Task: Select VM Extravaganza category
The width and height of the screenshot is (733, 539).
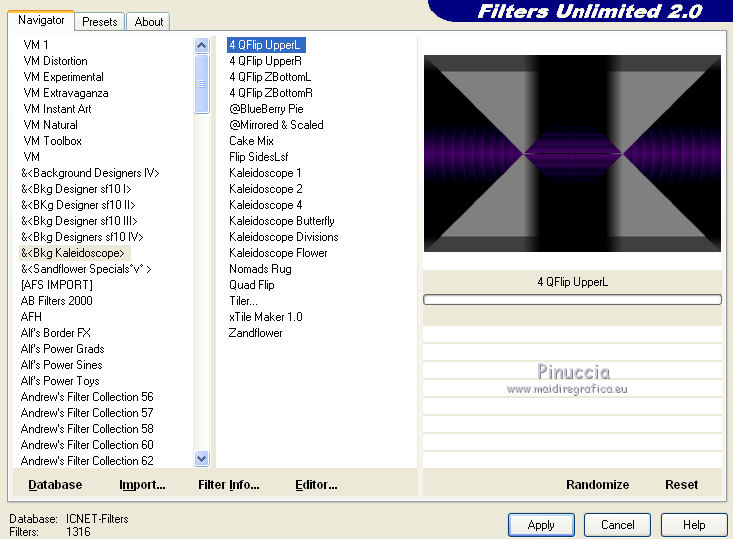Action: pos(66,93)
